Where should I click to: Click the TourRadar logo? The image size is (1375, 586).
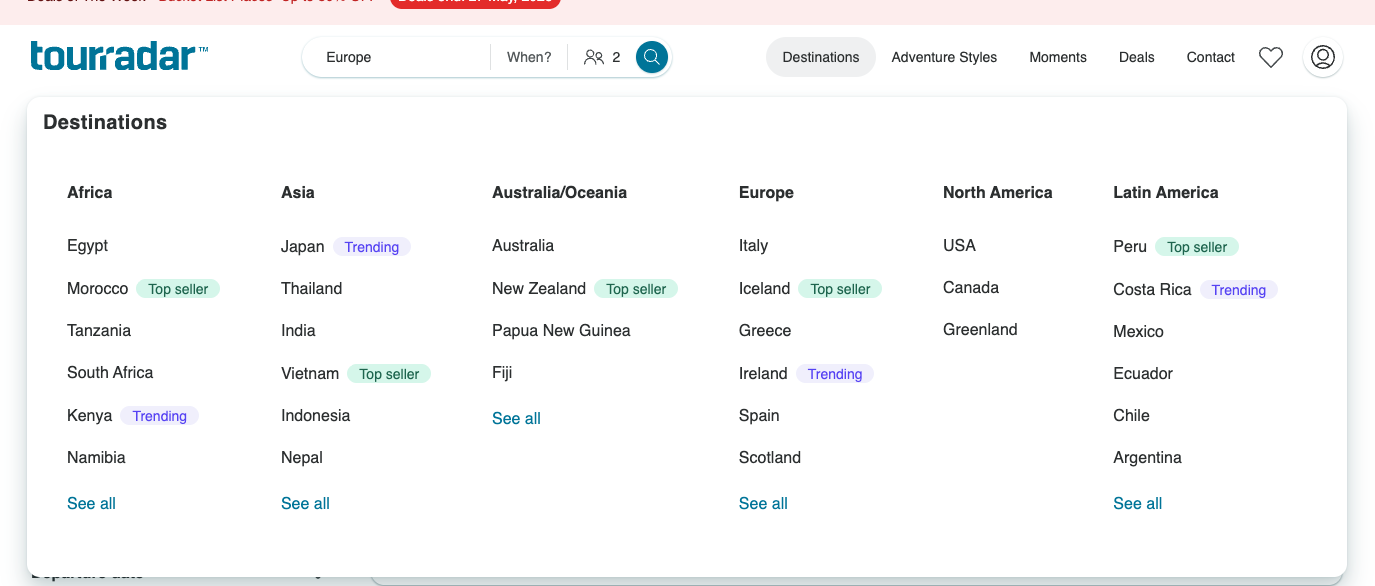coord(119,56)
